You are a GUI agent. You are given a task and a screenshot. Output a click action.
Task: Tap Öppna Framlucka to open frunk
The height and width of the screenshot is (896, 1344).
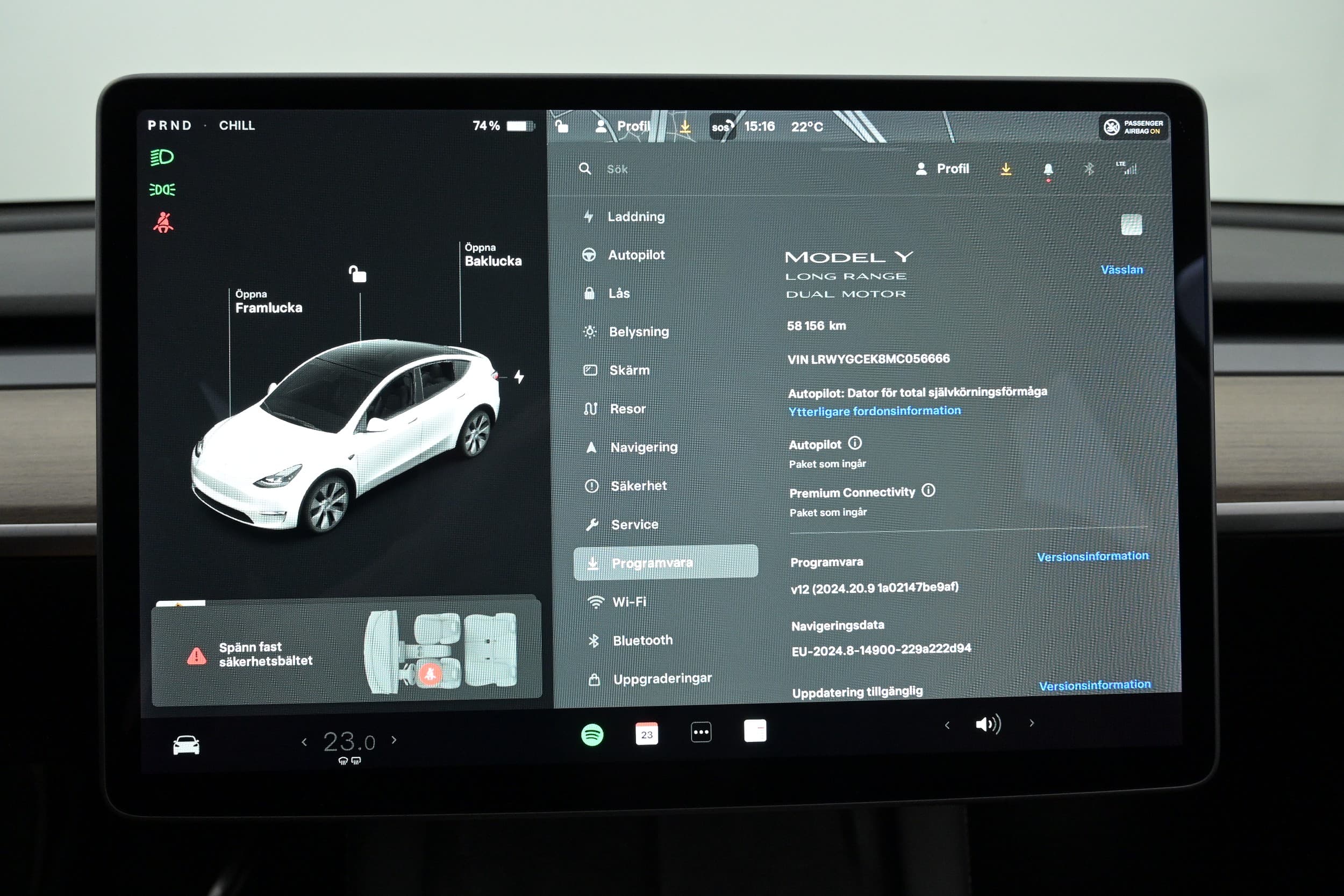pyautogui.click(x=268, y=302)
